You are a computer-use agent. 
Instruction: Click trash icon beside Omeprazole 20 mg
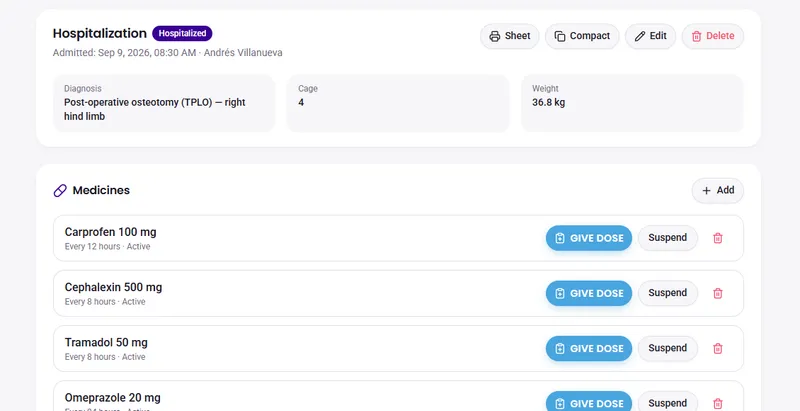(717, 403)
